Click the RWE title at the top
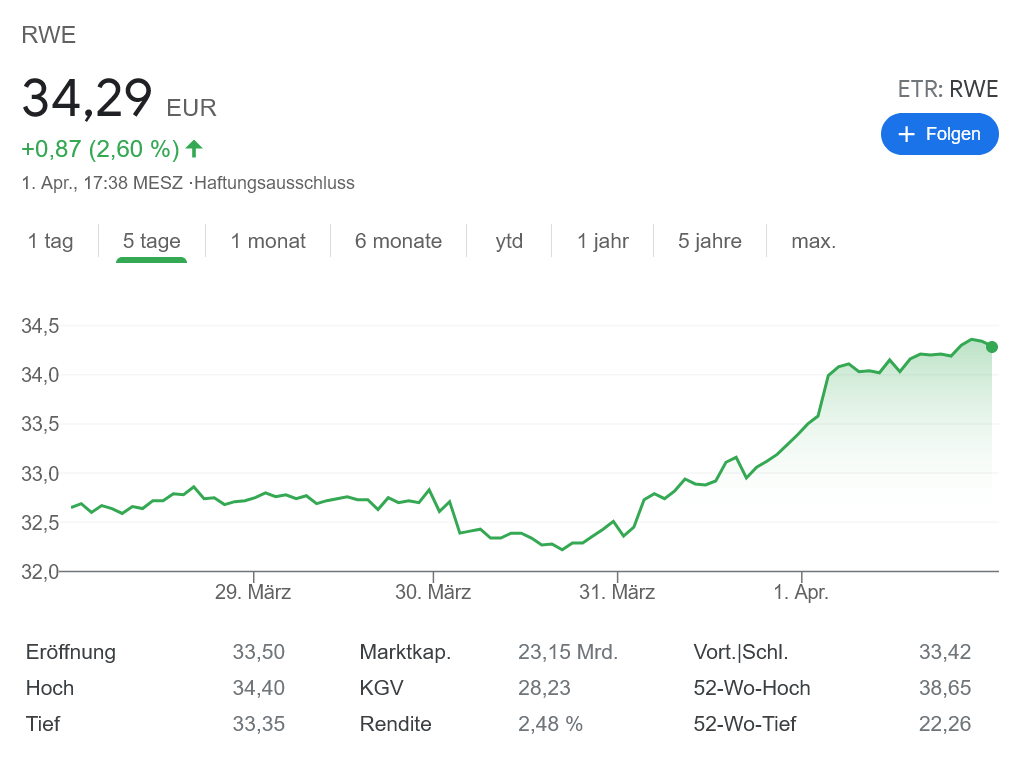This screenshot has width=1015, height=774. coord(48,34)
